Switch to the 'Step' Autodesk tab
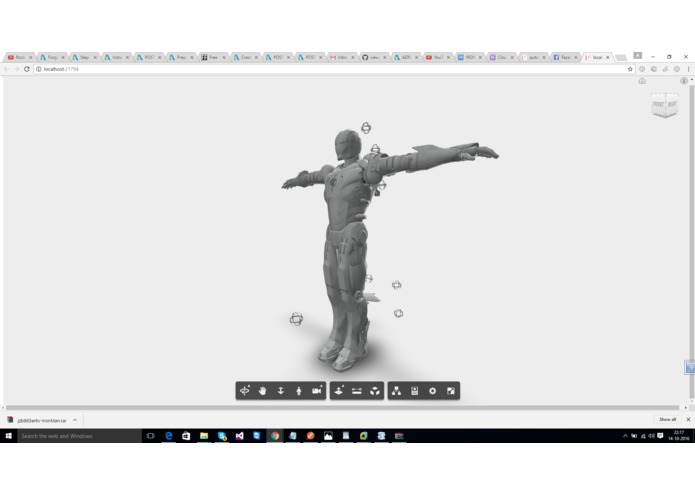 tap(84, 57)
